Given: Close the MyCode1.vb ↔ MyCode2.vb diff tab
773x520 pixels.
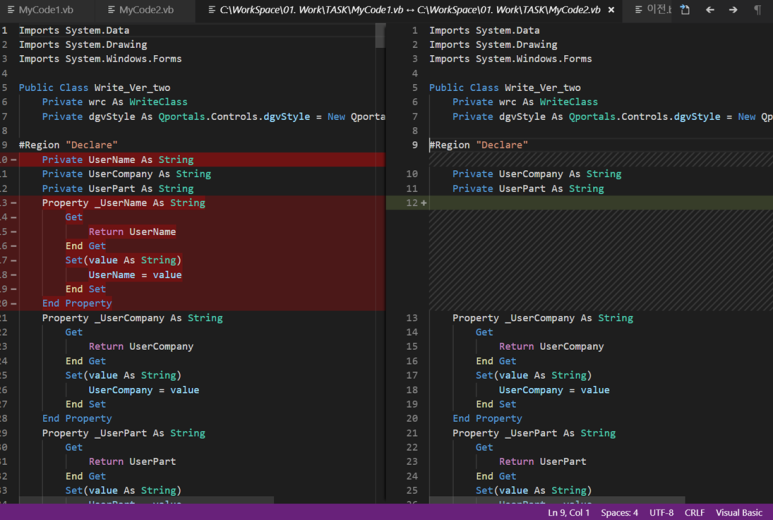Looking at the screenshot, I should pos(611,10).
